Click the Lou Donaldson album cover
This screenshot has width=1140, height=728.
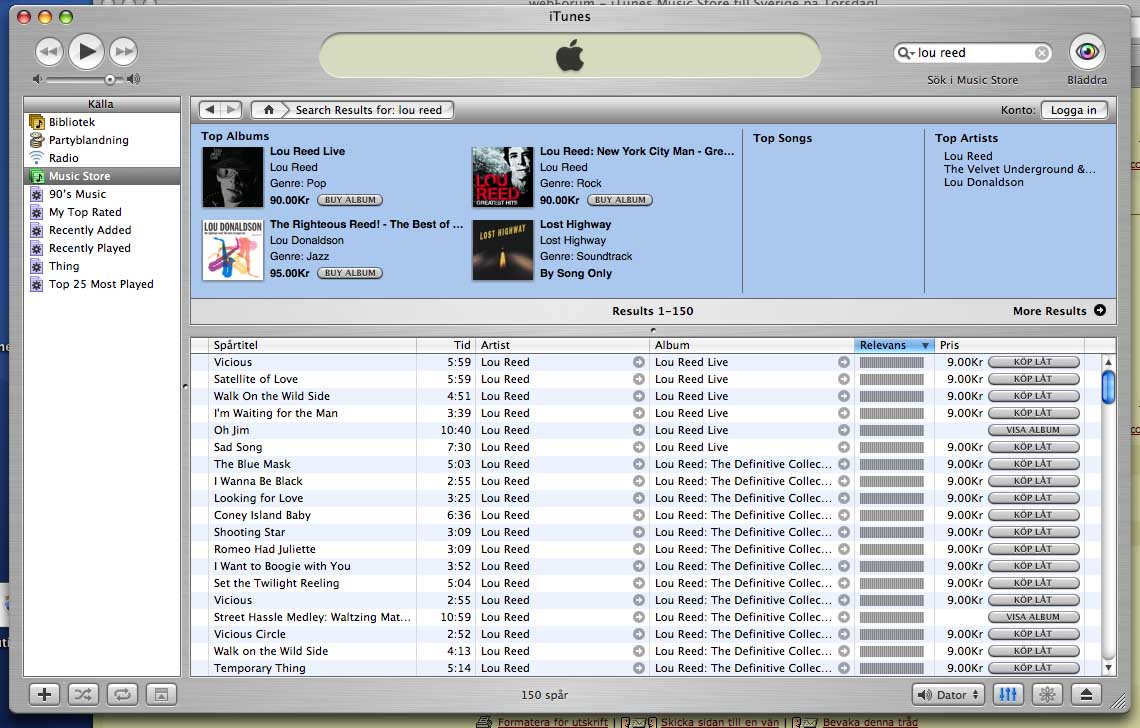click(x=232, y=250)
